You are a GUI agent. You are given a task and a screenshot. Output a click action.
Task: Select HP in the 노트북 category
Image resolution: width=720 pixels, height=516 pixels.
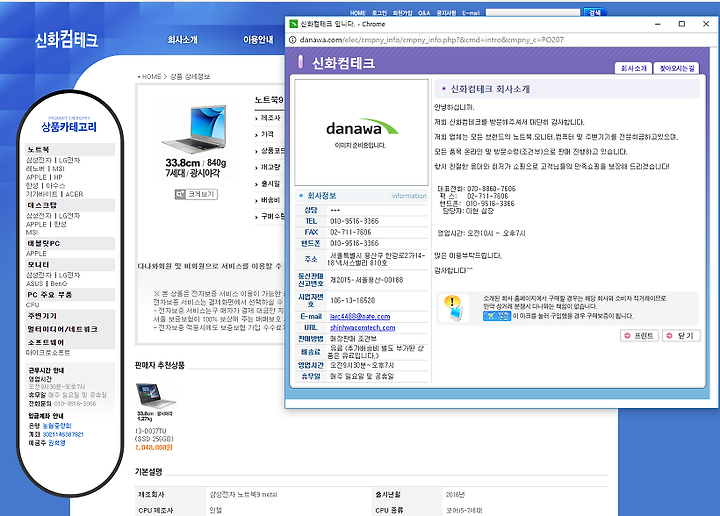[58, 177]
